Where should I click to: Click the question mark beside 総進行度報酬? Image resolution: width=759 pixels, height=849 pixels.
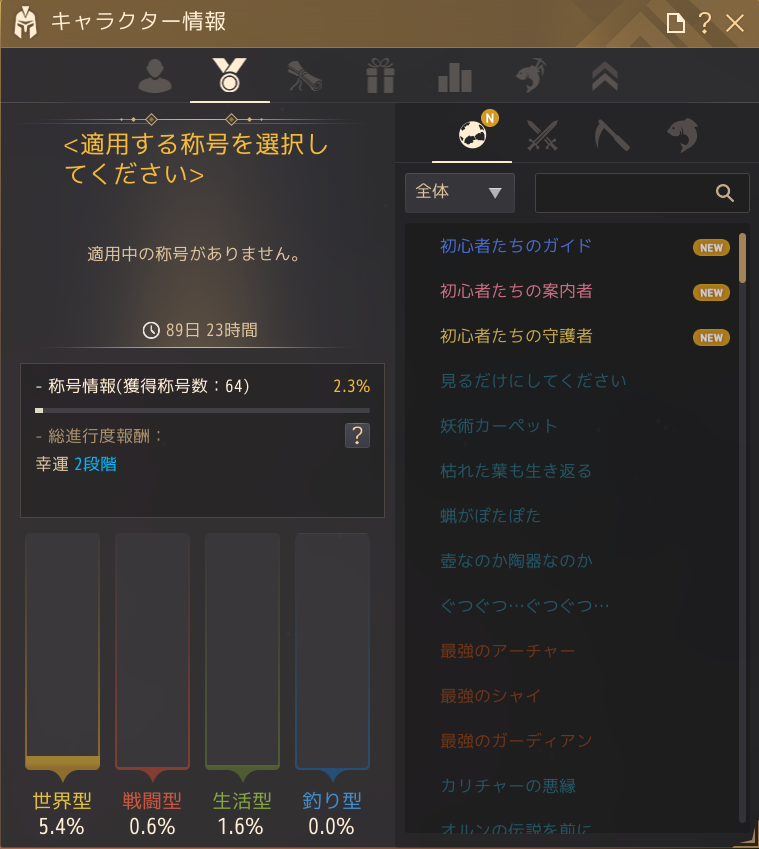tap(357, 435)
